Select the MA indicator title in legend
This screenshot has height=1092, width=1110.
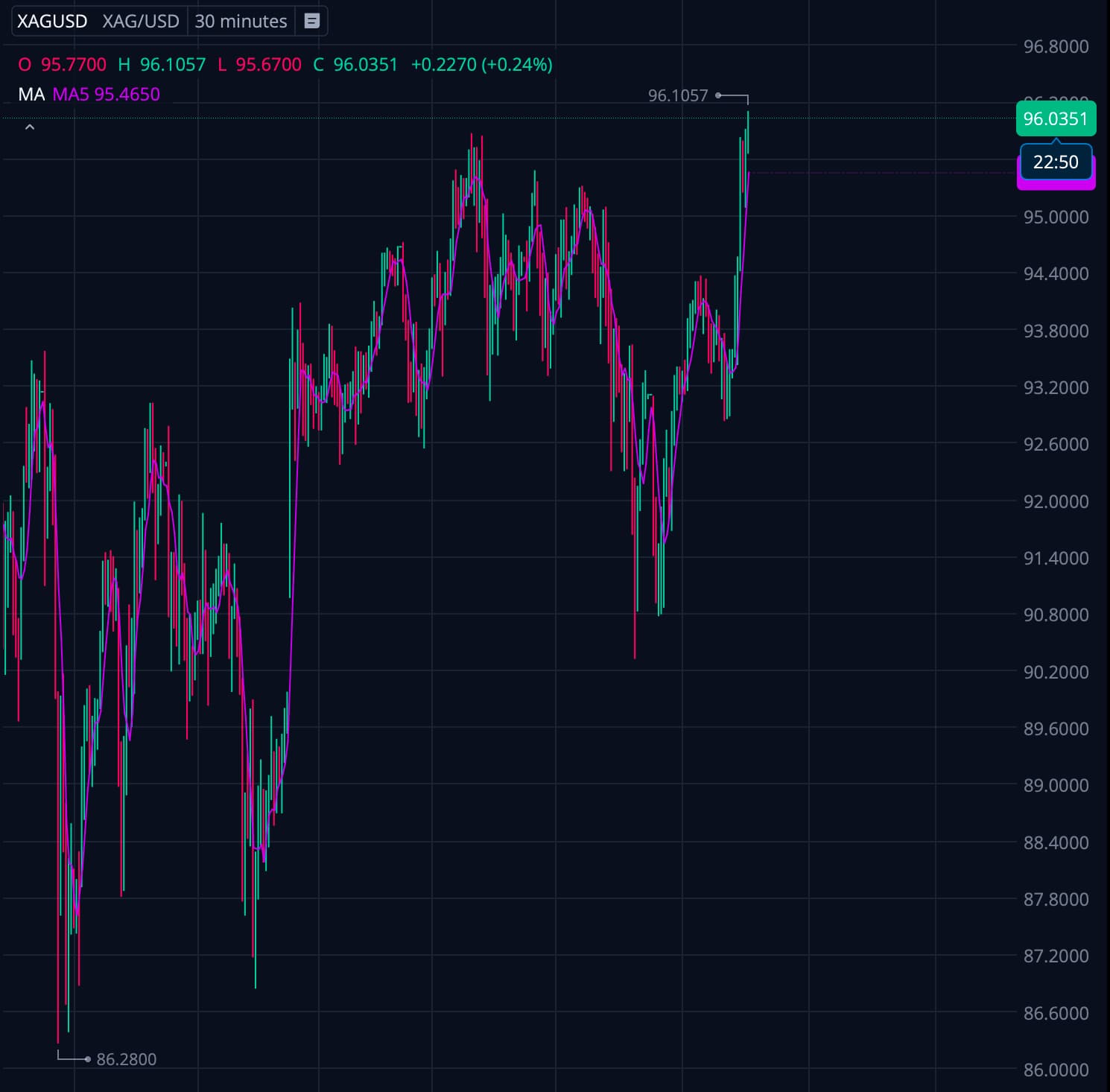coord(31,94)
